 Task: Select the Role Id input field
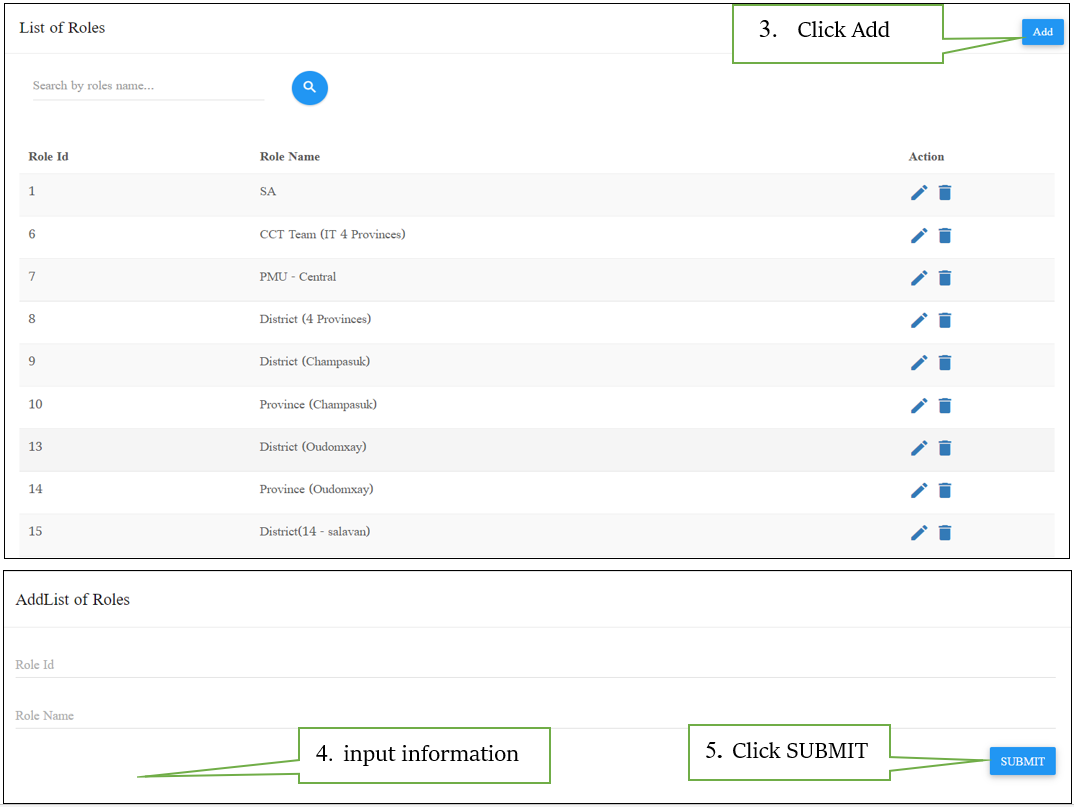pyautogui.click(x=300, y=664)
